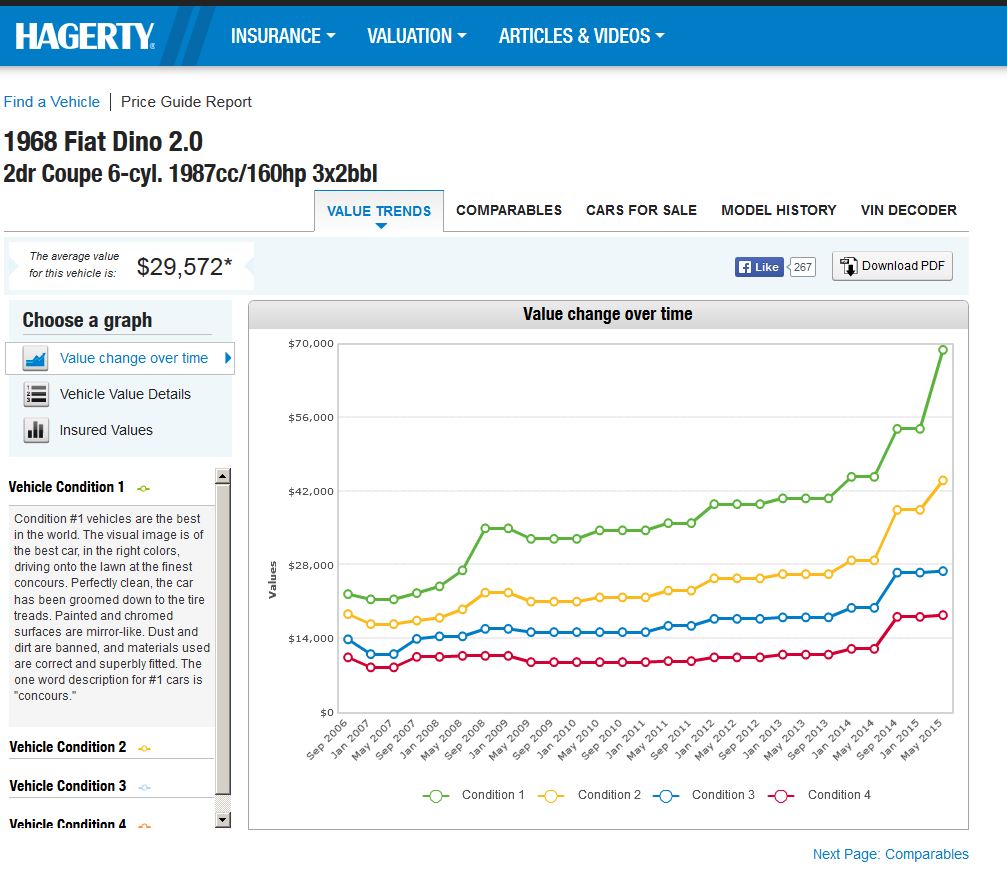1007x877 pixels.
Task: Click the Facebook Like button
Action: point(759,267)
